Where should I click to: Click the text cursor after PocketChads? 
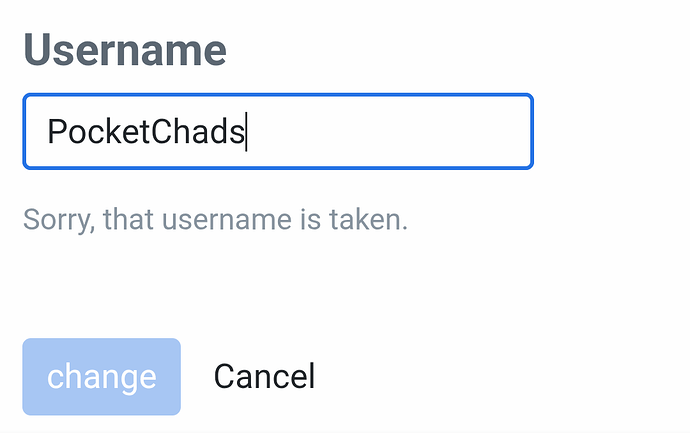point(247,132)
